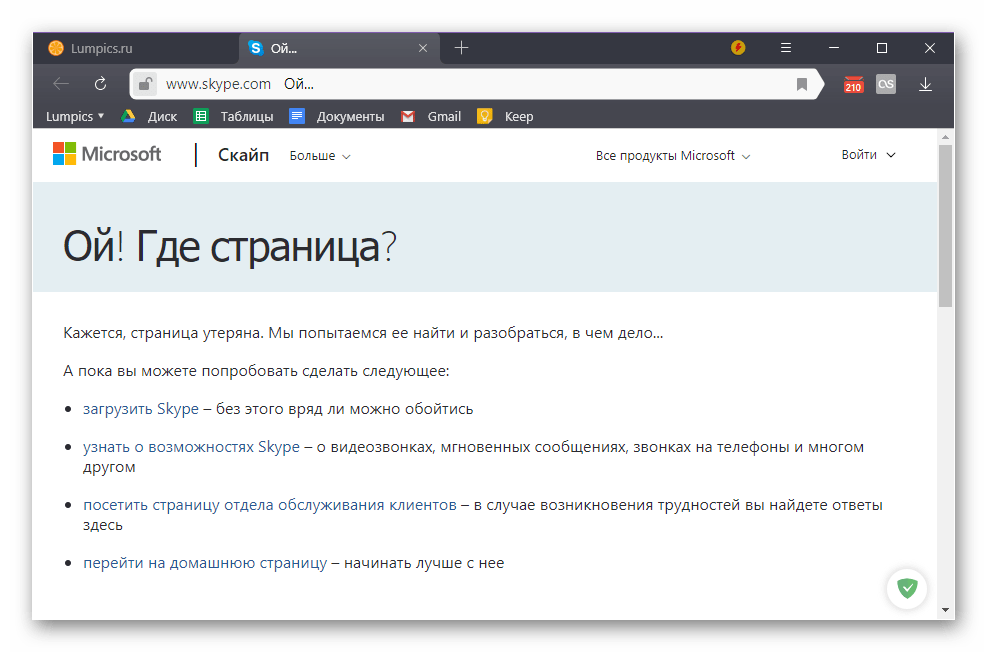The height and width of the screenshot is (652, 987).
Task: Open the downloads arrow icon
Action: [x=925, y=85]
